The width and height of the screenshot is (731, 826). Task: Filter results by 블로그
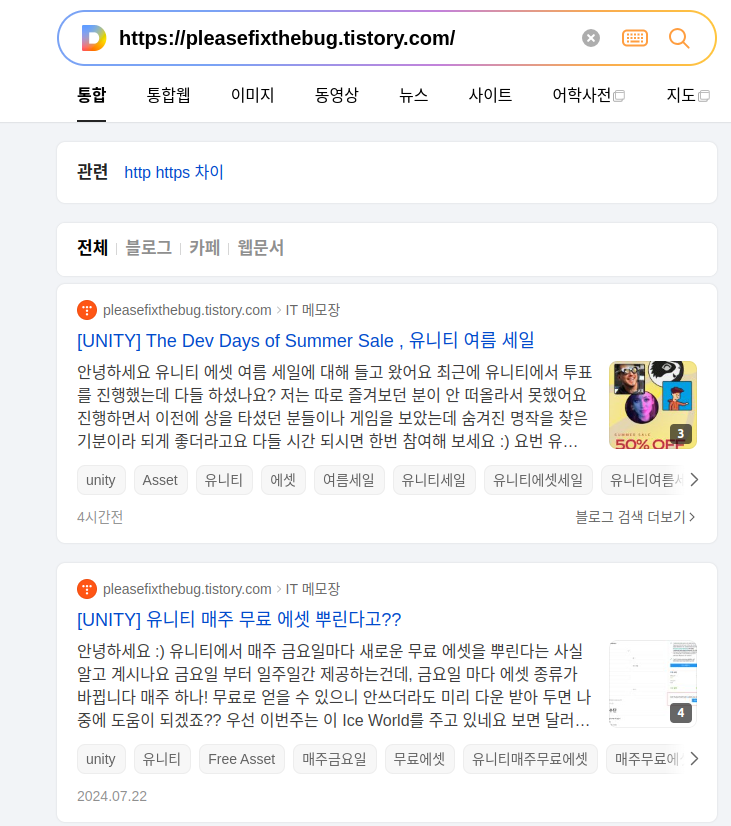[149, 248]
